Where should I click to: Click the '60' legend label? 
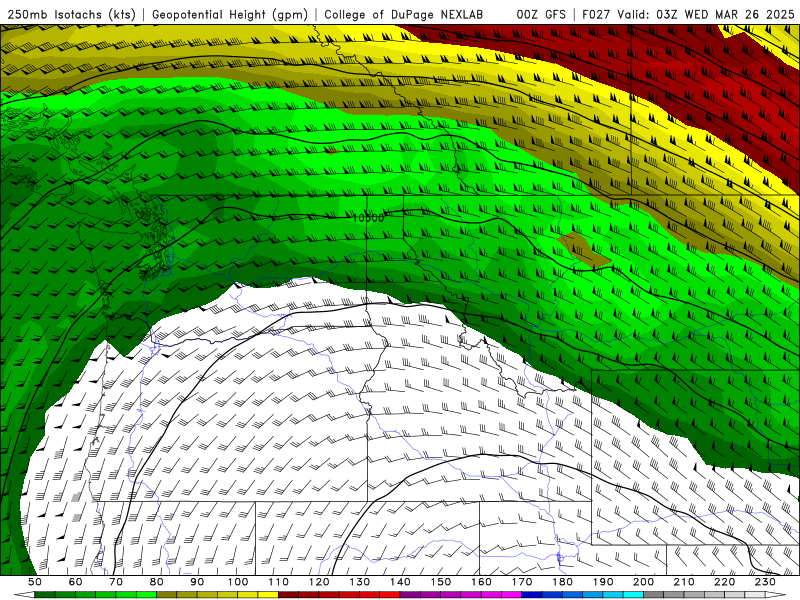tap(76, 582)
